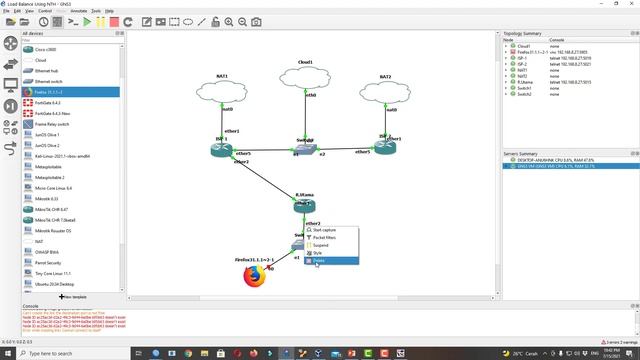The height and width of the screenshot is (360, 640).
Task: Suspend all nodes with yellow pause button
Action: tap(100, 22)
